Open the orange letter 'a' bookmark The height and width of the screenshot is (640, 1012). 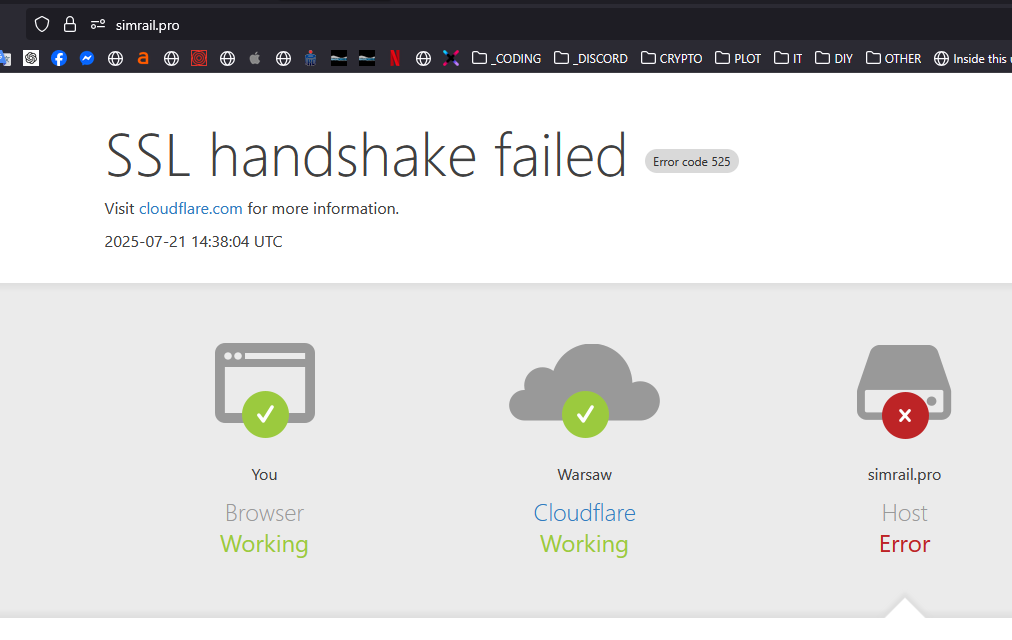point(143,58)
